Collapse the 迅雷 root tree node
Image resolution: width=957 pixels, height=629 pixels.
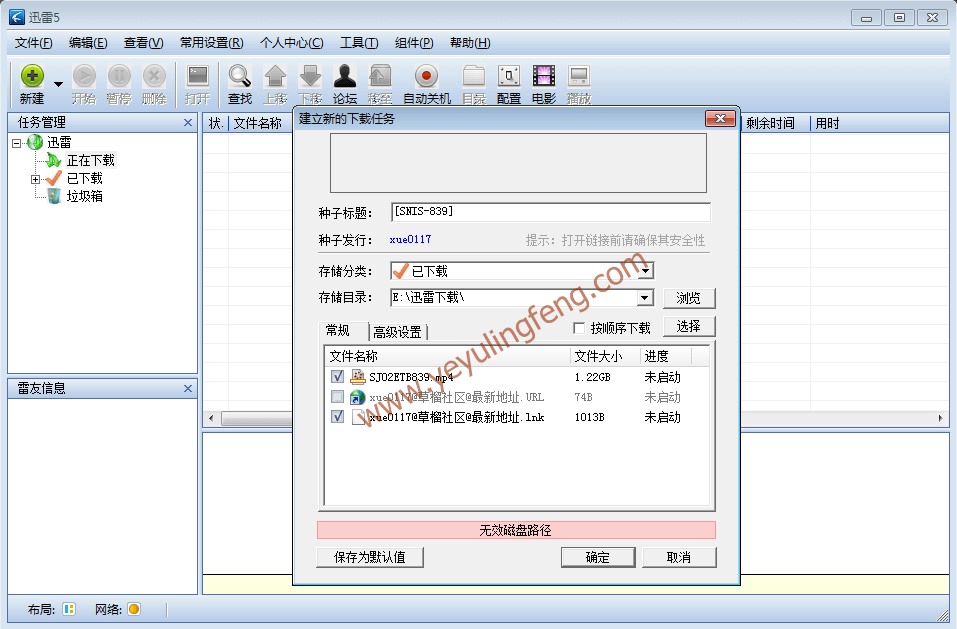click(x=16, y=143)
